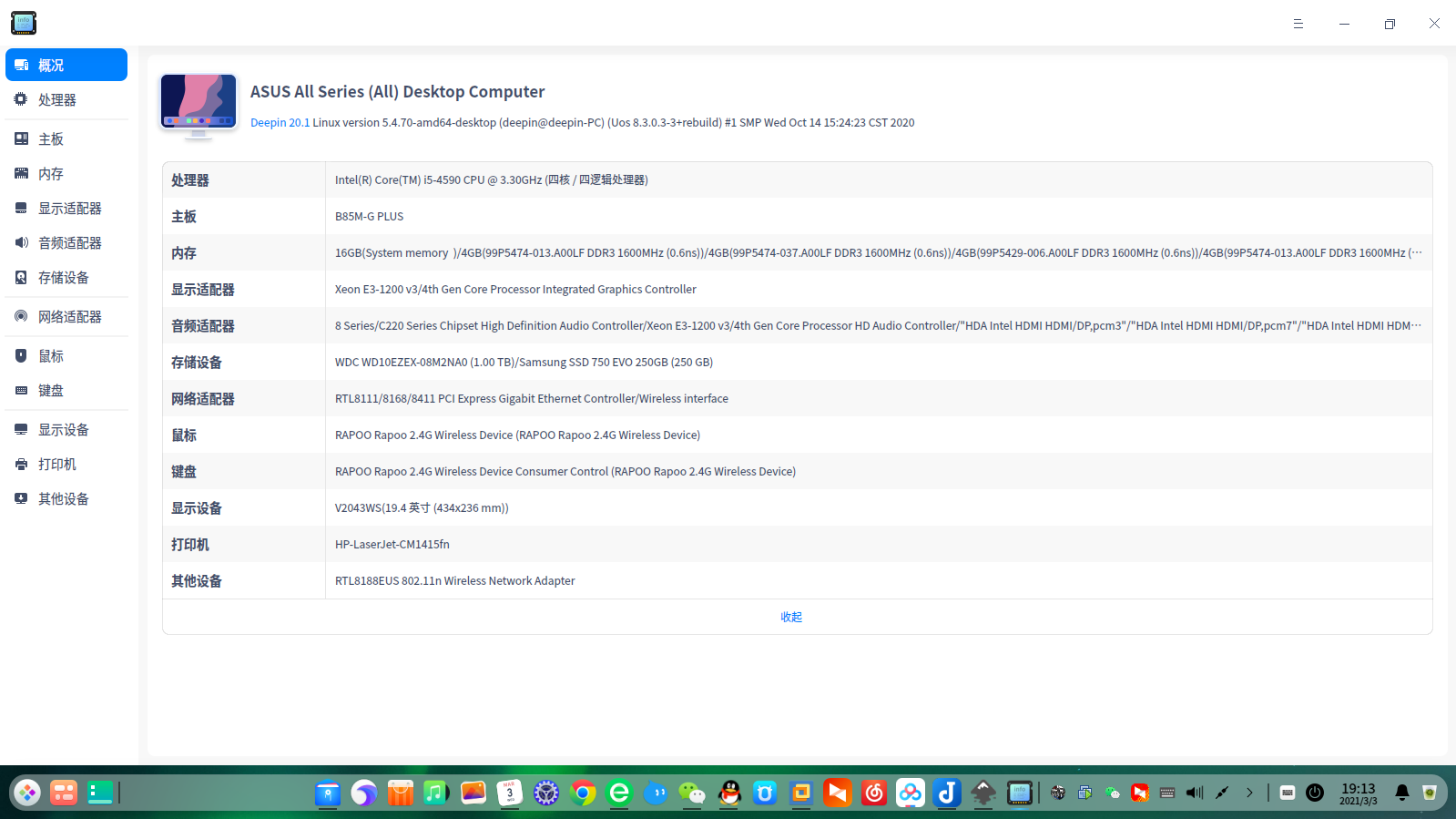Select 显示设备 monitor in sidebar
This screenshot has width=1456, height=819.
66,429
